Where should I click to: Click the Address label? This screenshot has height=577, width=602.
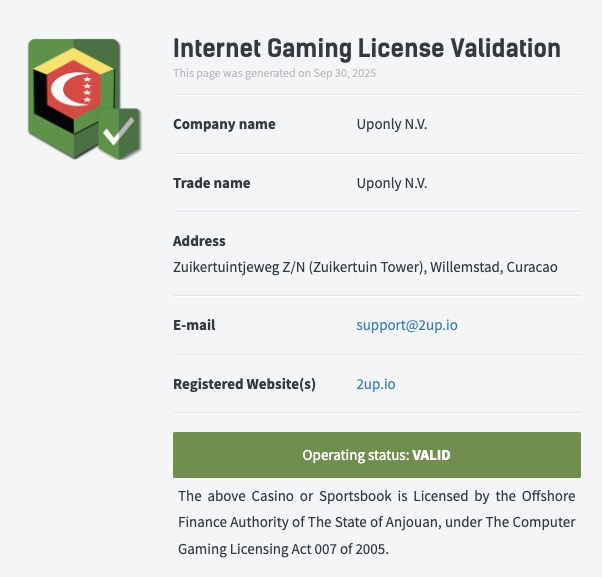pos(199,241)
